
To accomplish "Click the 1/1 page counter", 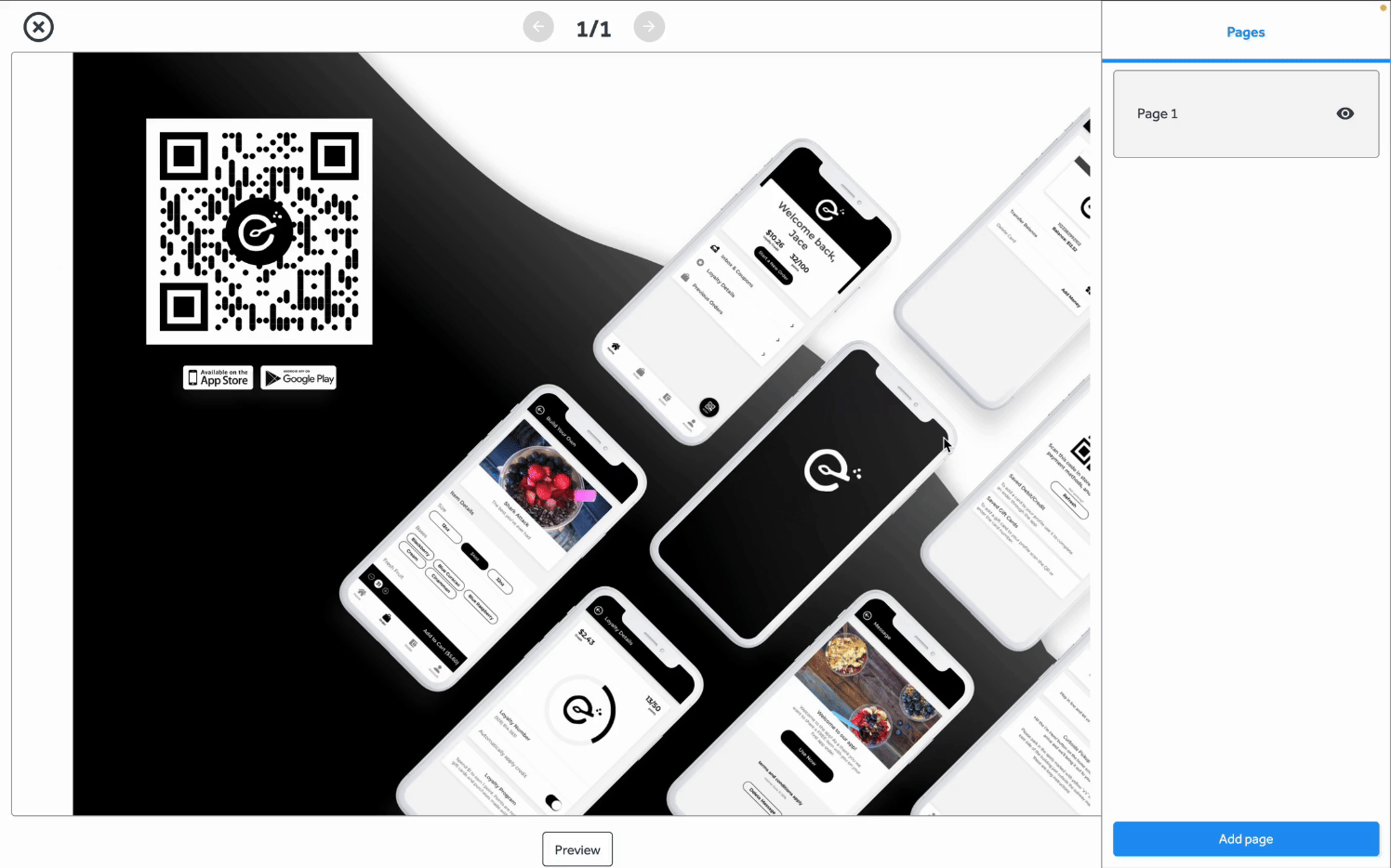I will point(593,29).
